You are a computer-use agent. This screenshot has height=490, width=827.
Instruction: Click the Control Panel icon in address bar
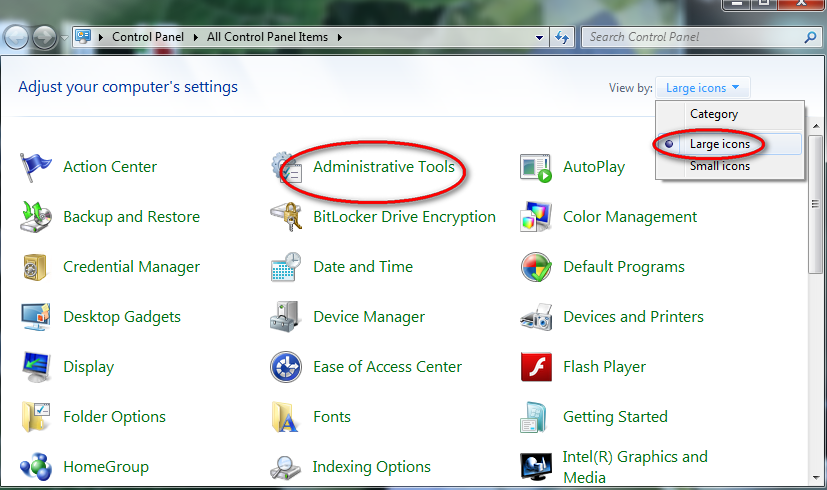83,37
